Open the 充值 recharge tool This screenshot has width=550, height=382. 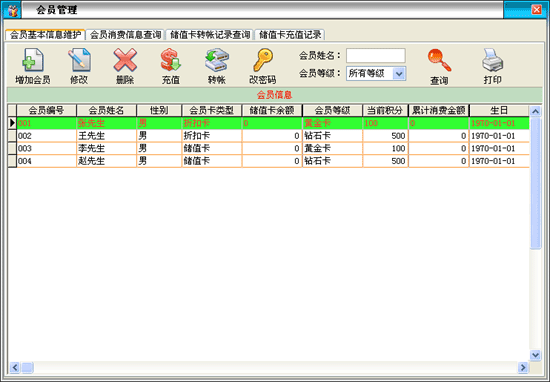(171, 60)
